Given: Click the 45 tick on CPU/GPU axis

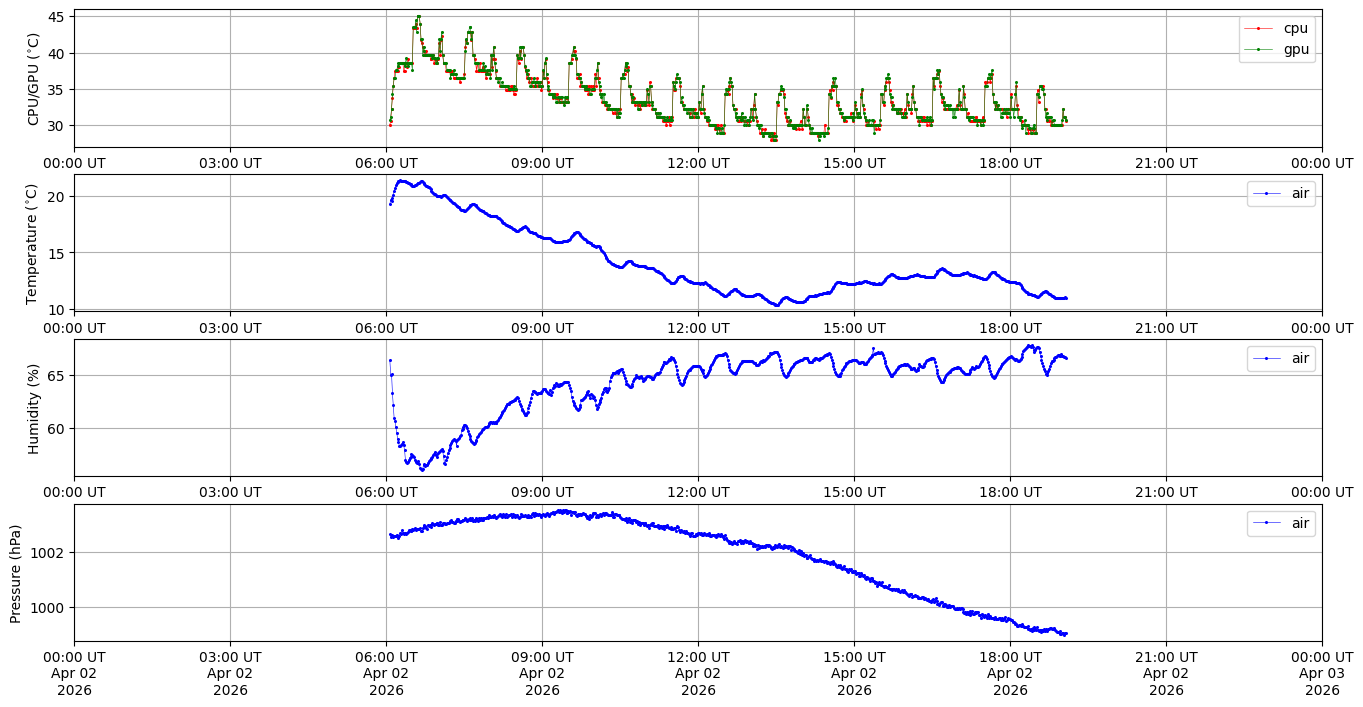Looking at the screenshot, I should [x=55, y=17].
